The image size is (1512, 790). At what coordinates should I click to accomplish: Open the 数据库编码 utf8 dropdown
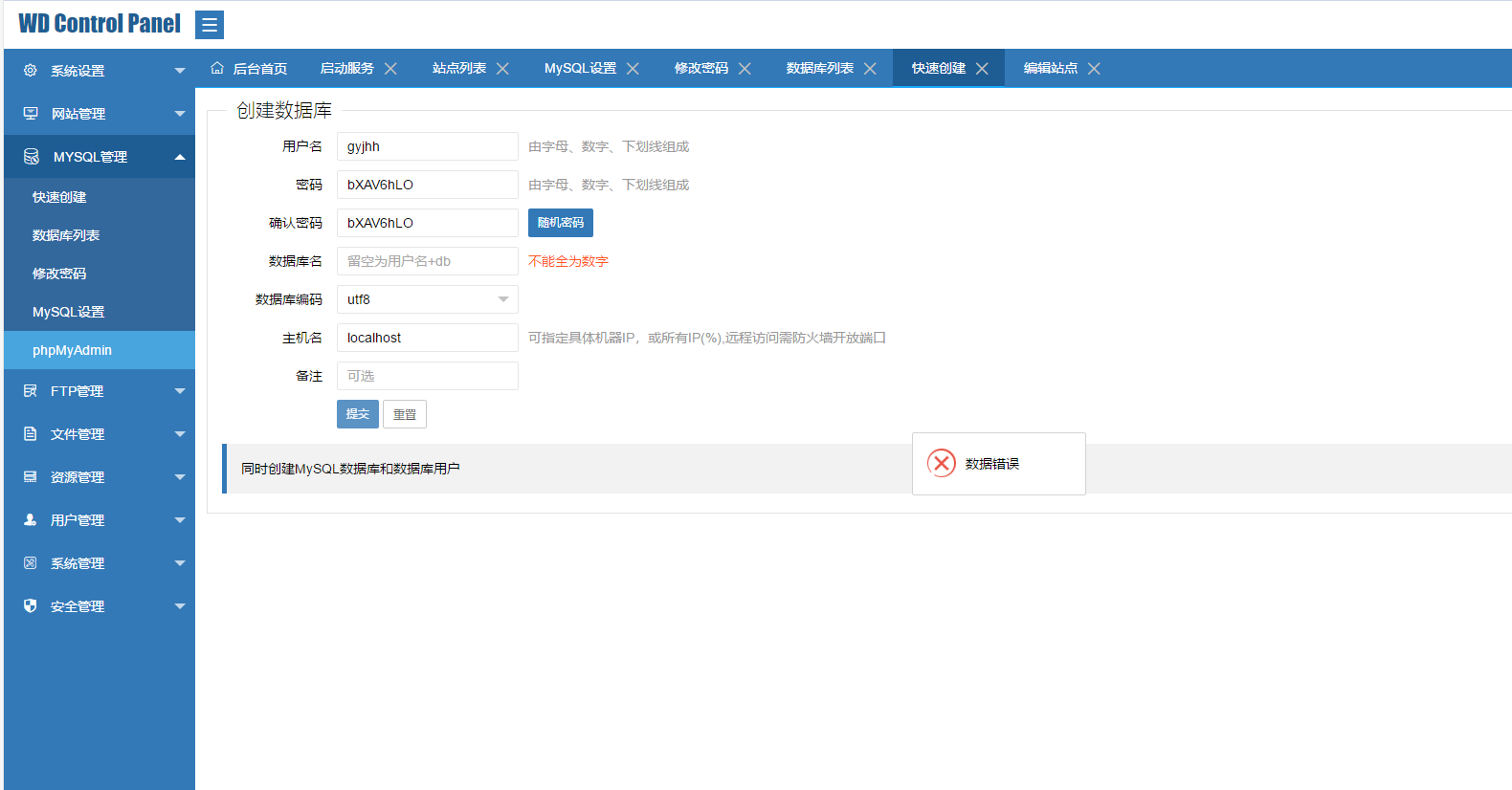point(427,299)
